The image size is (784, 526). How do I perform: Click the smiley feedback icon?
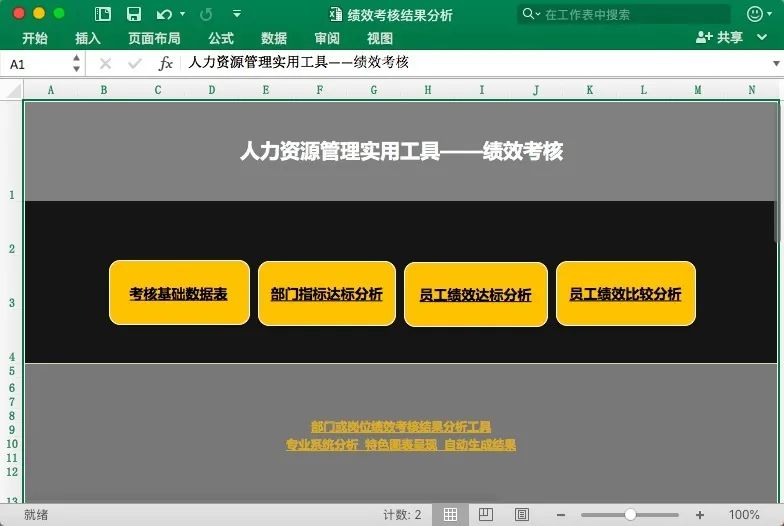[754, 14]
